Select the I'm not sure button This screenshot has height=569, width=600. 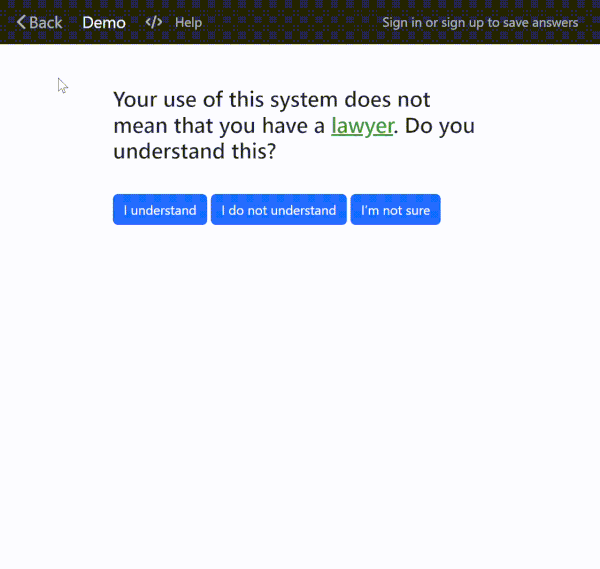[x=395, y=210]
